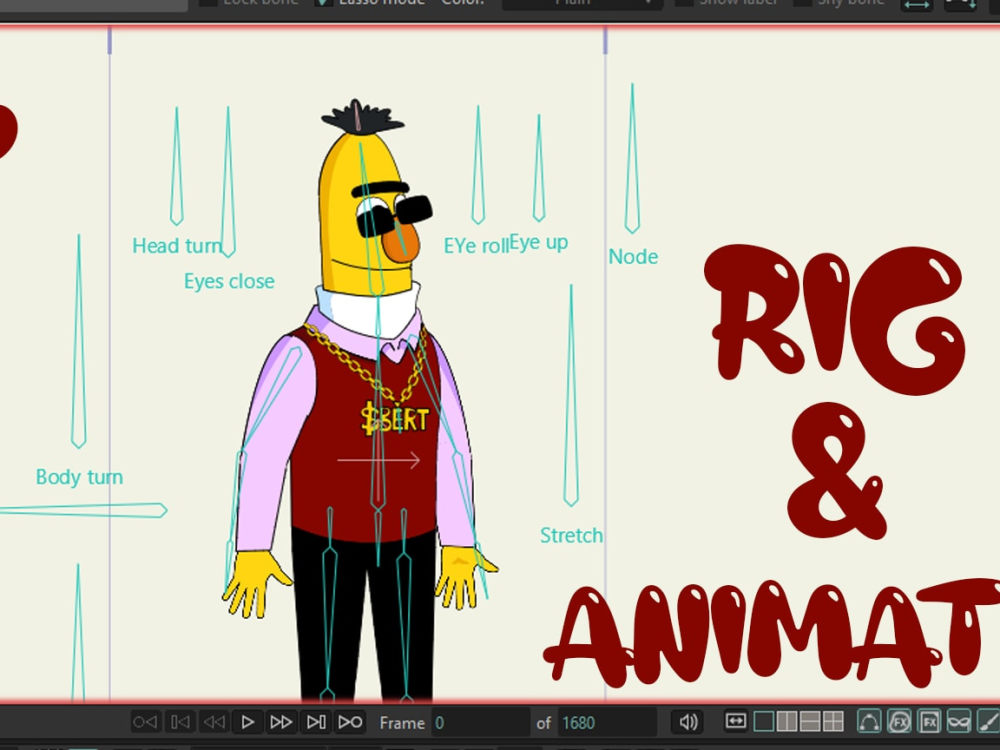Step forward one frame
The width and height of the screenshot is (1000, 750).
(316, 722)
